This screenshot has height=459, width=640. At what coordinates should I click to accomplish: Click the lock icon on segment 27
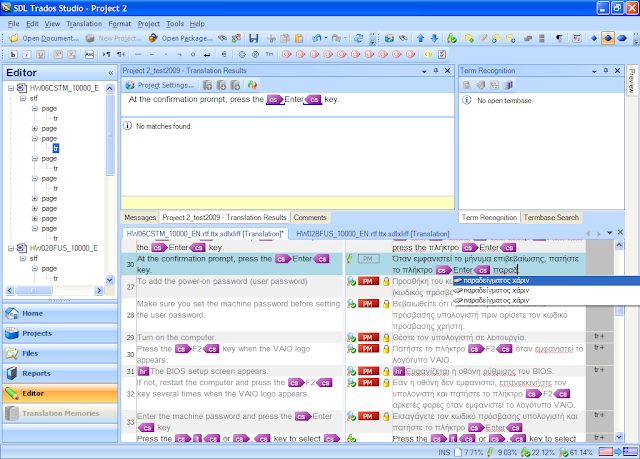pyautogui.click(x=386, y=281)
